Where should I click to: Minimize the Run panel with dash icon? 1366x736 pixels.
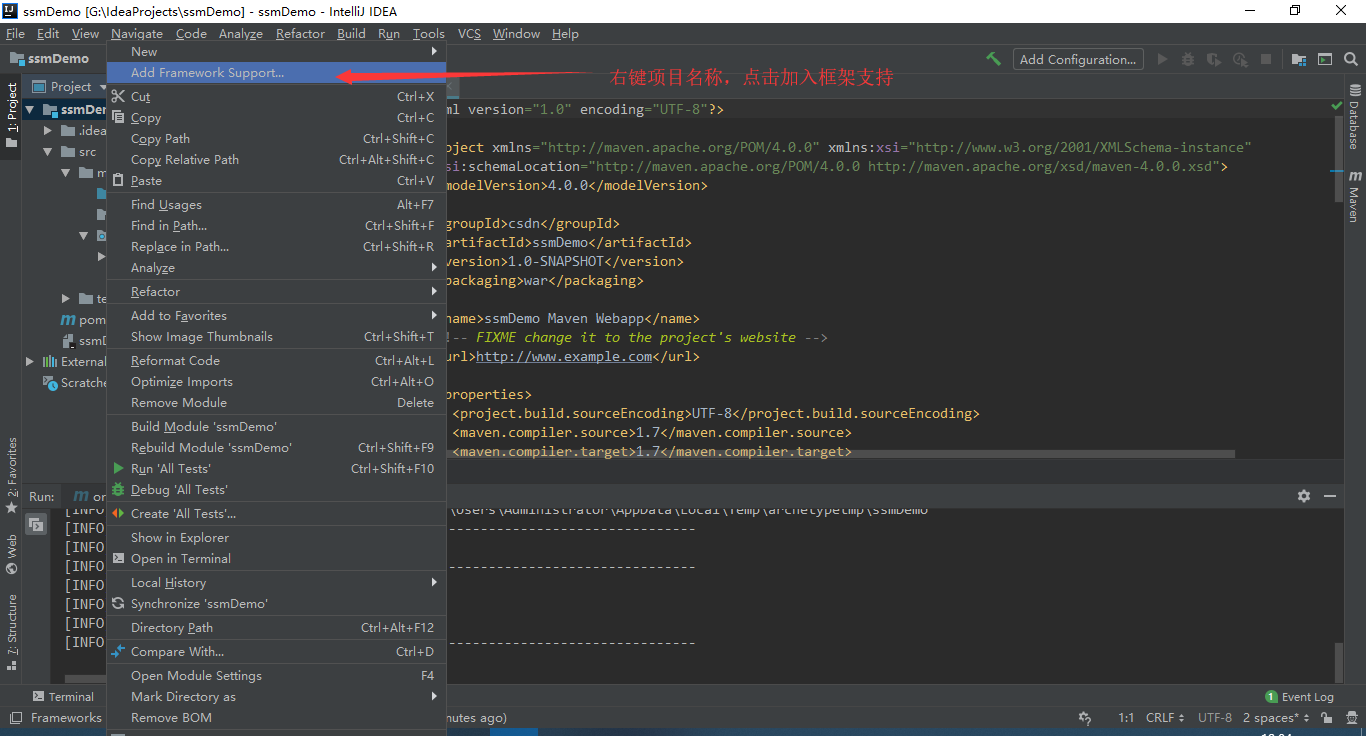(x=1330, y=496)
